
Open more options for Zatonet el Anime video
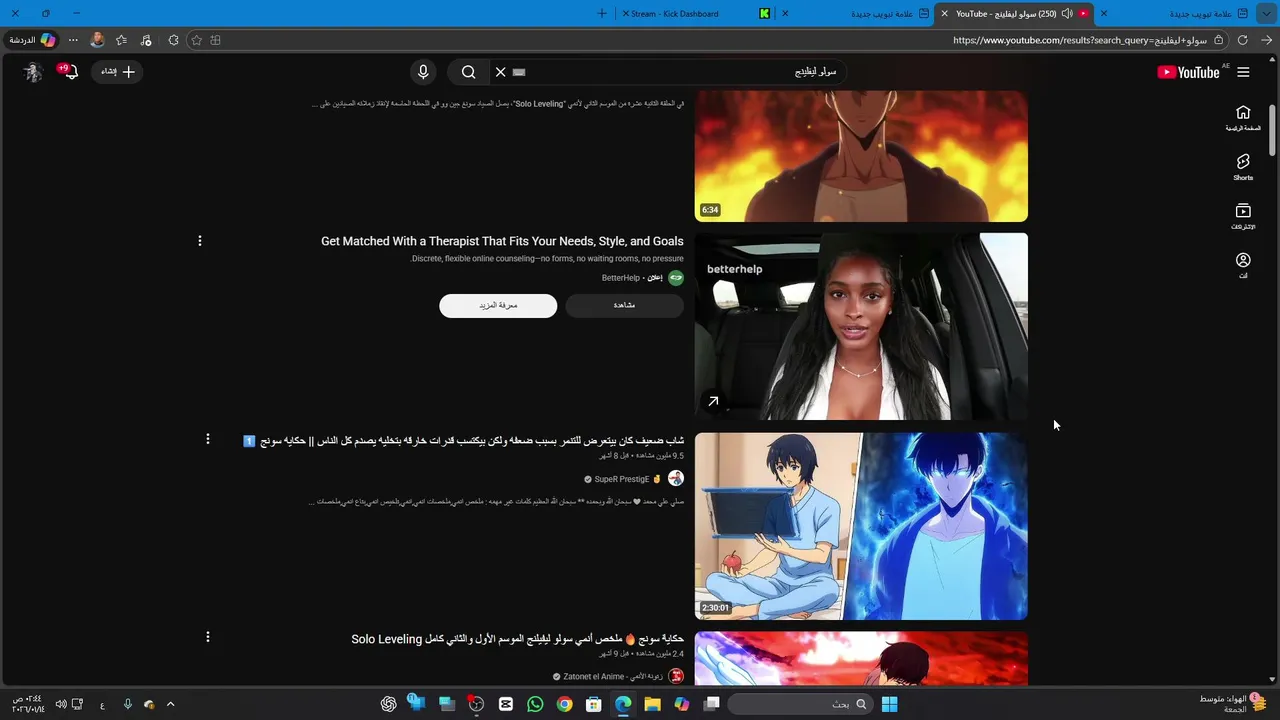click(207, 637)
